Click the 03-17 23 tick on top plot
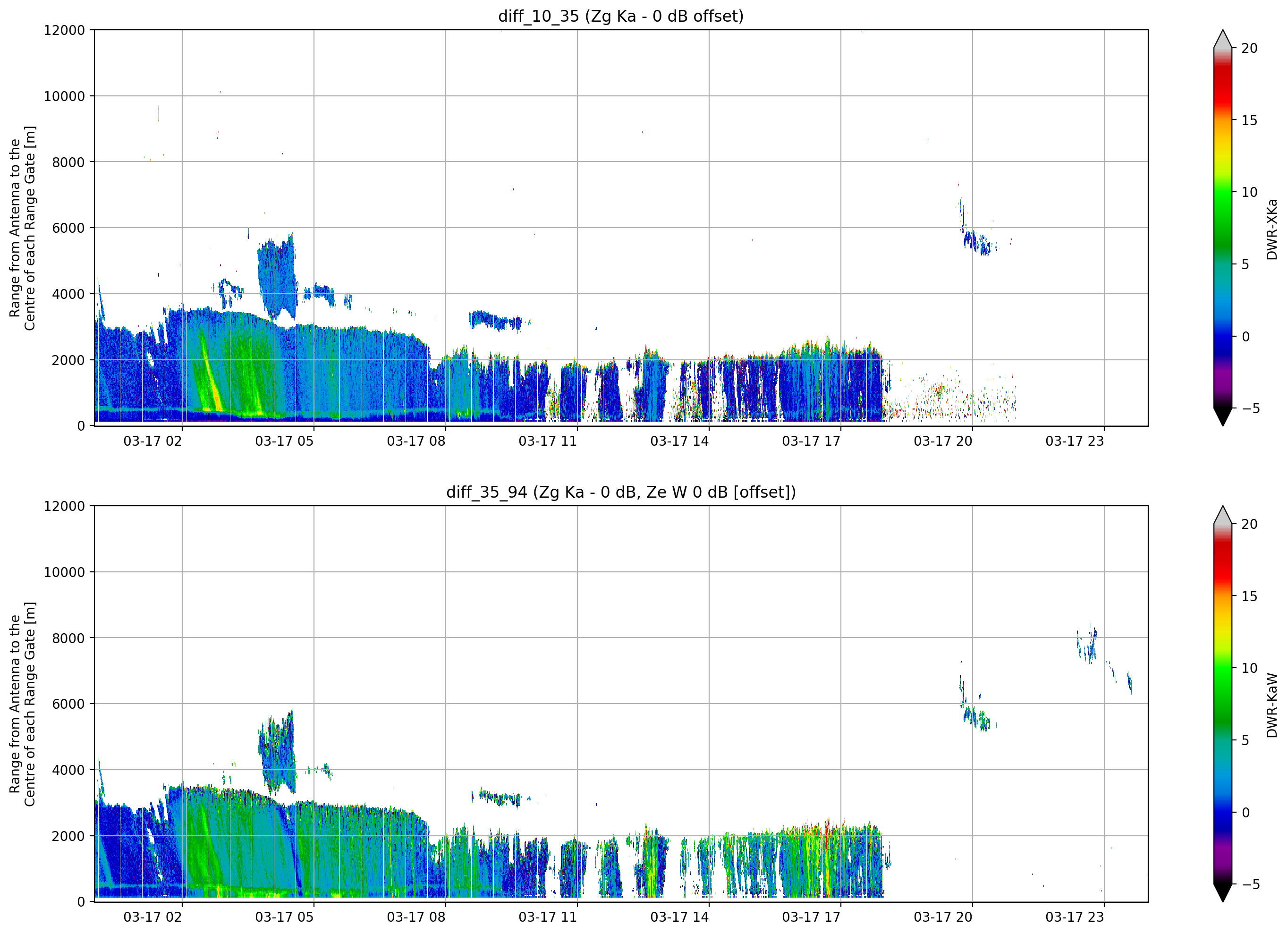Screen dimensions: 1288x934 click(1075, 441)
